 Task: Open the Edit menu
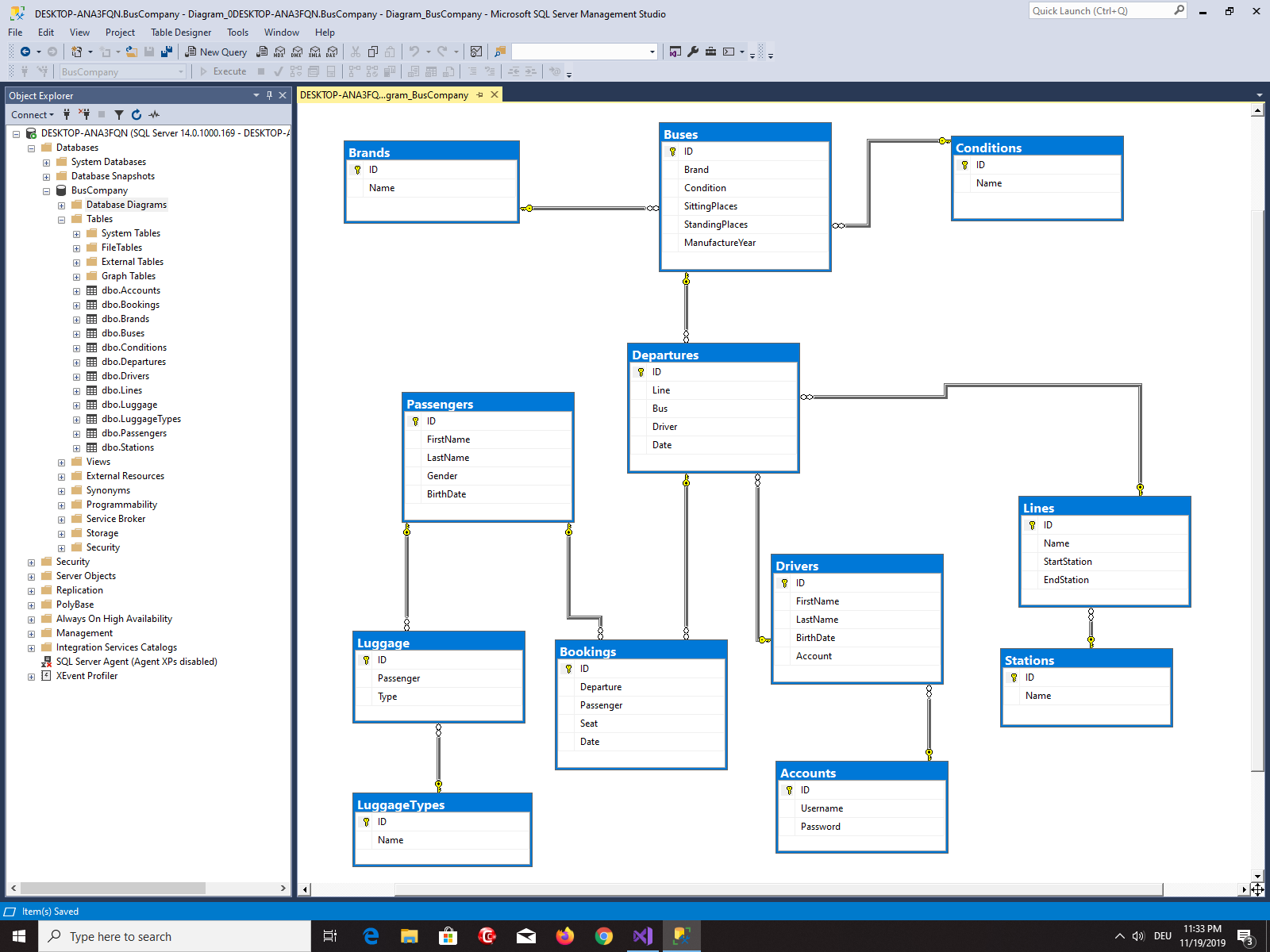46,33
